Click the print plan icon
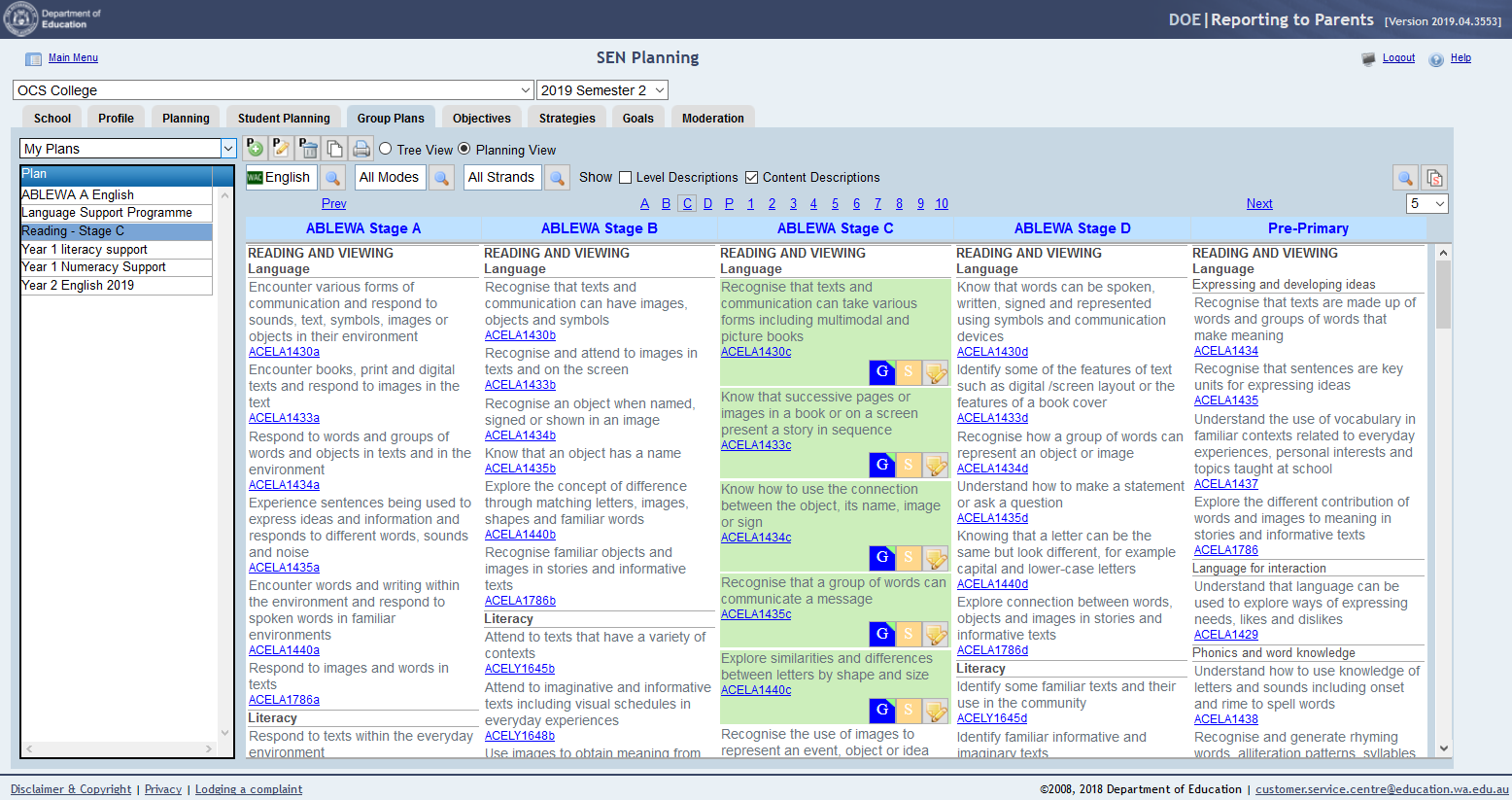1512x800 pixels. coord(361,149)
